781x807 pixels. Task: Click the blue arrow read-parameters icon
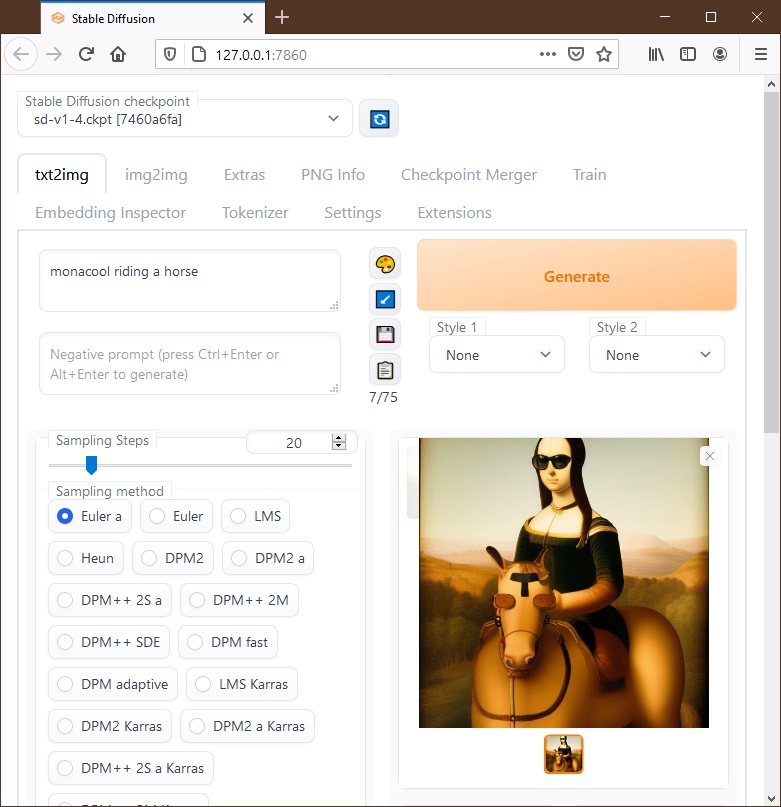click(x=385, y=299)
